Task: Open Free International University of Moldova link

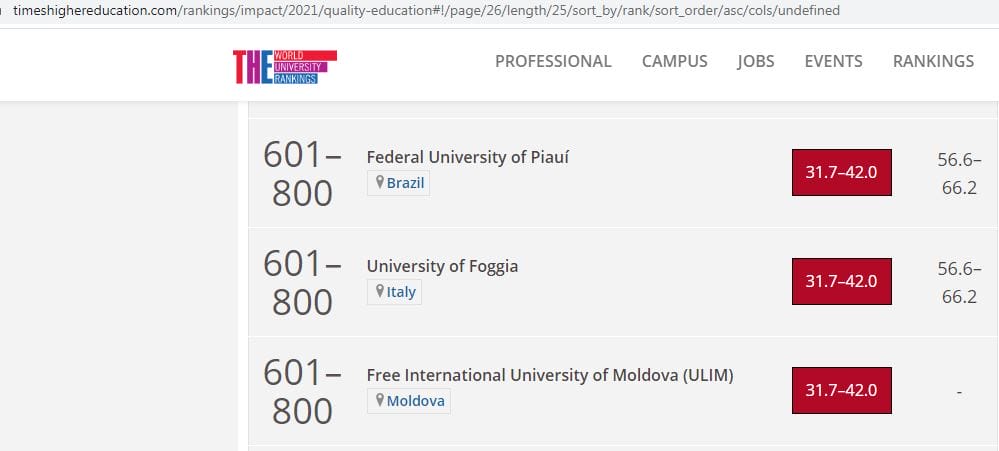Action: (550, 375)
